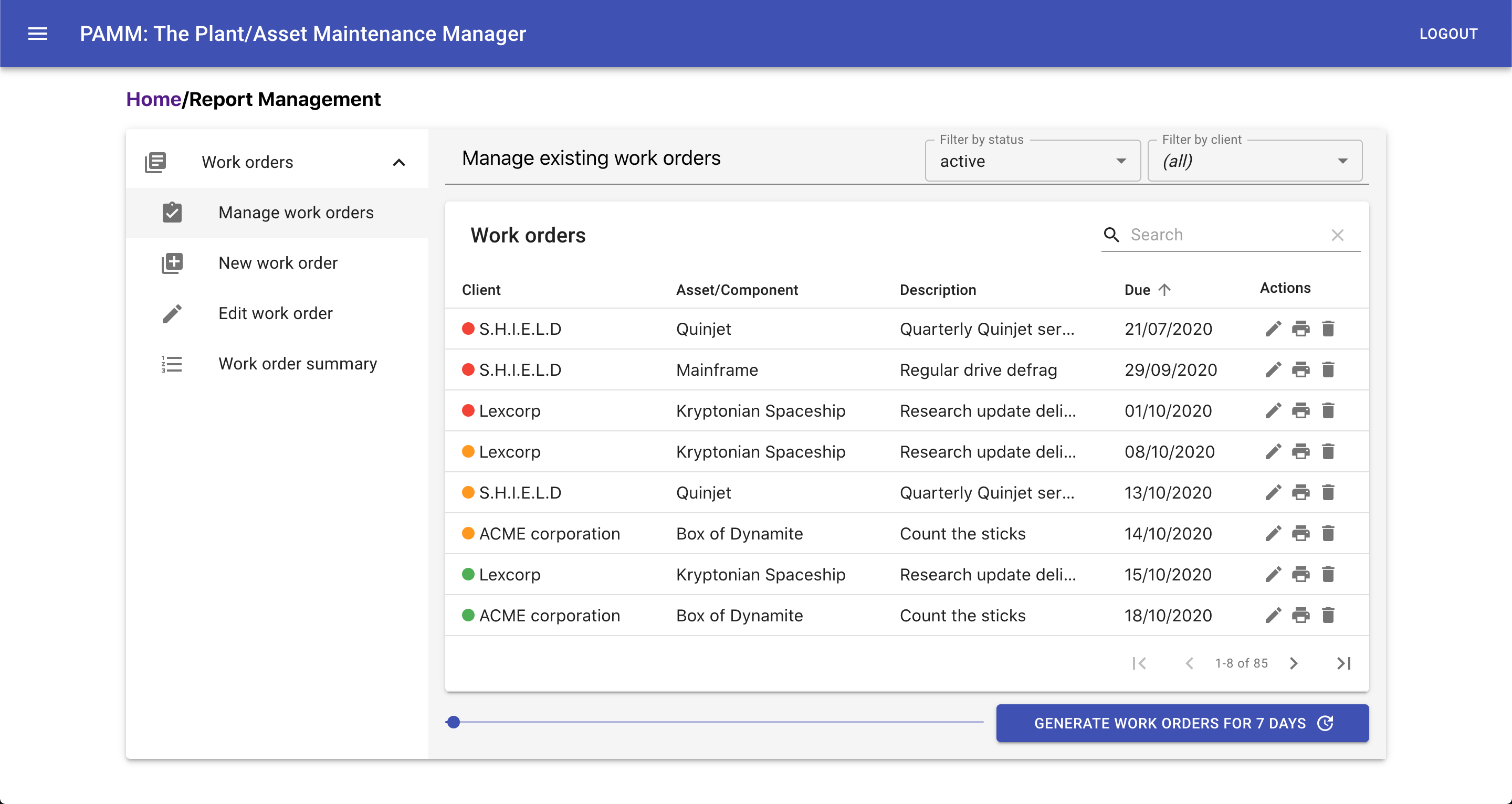The image size is (1512, 804).
Task: Select Manage work orders in sidebar
Action: click(x=277, y=213)
